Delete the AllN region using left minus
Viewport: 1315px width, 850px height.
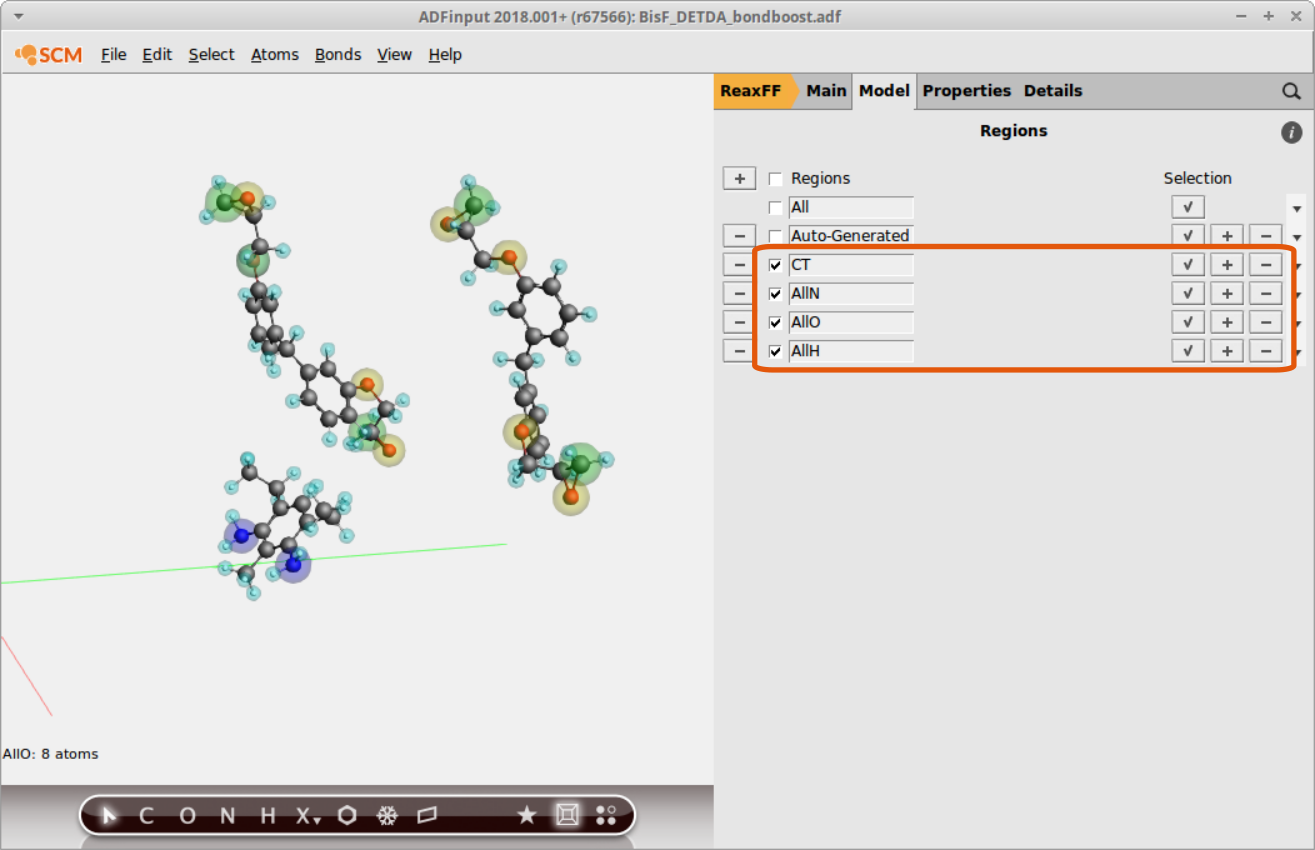[x=739, y=294]
